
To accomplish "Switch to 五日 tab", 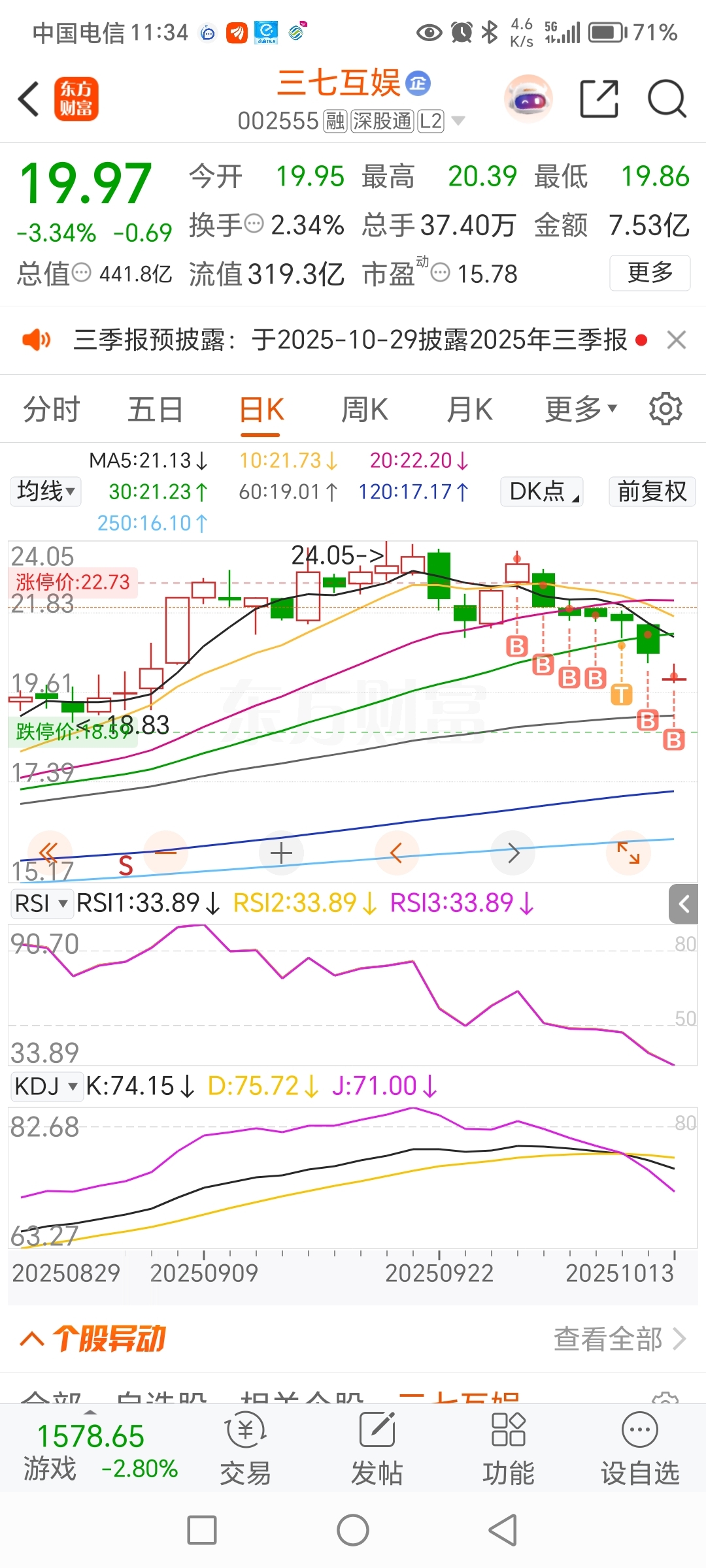I will tap(156, 410).
